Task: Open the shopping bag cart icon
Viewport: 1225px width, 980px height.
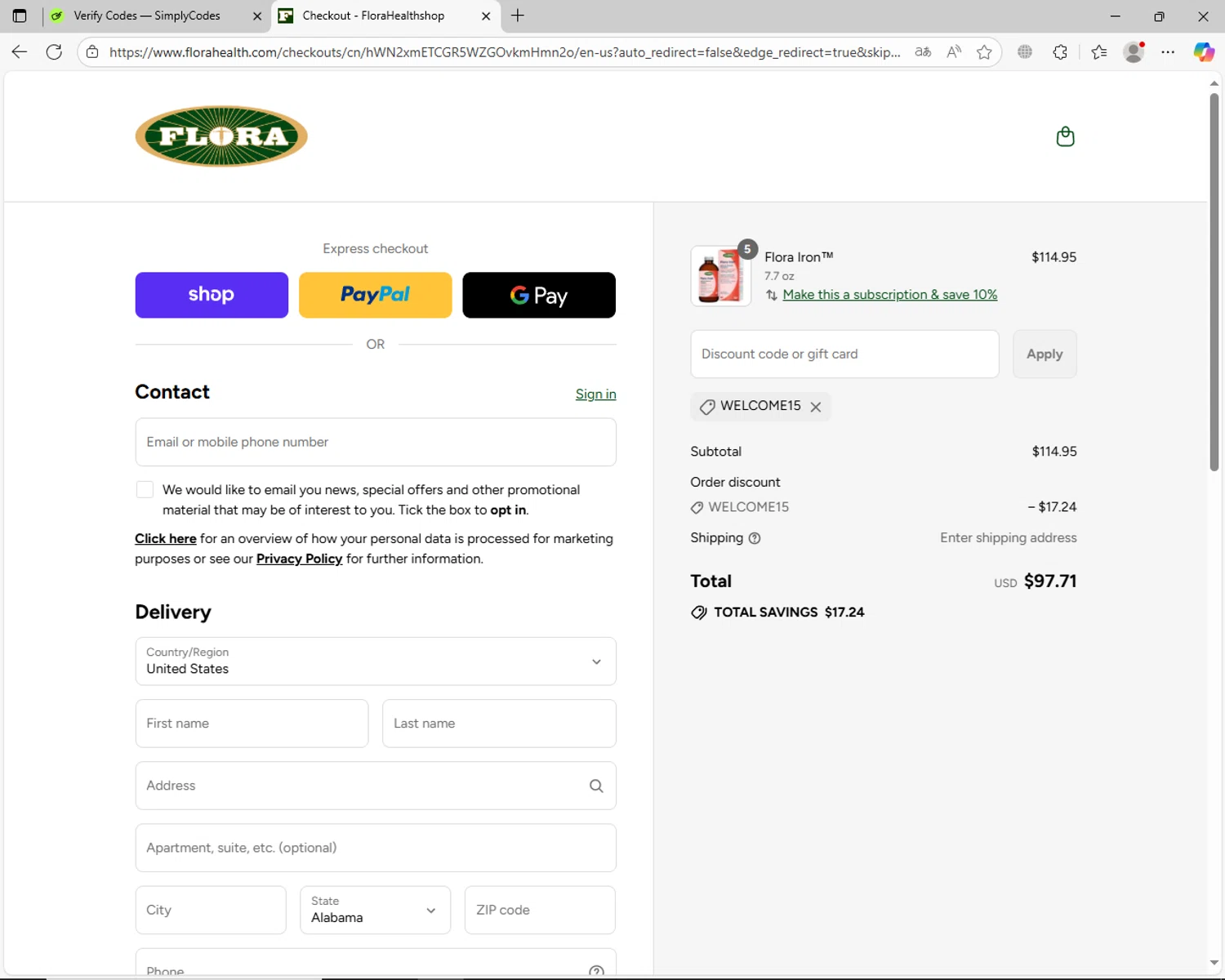Action: [x=1065, y=136]
